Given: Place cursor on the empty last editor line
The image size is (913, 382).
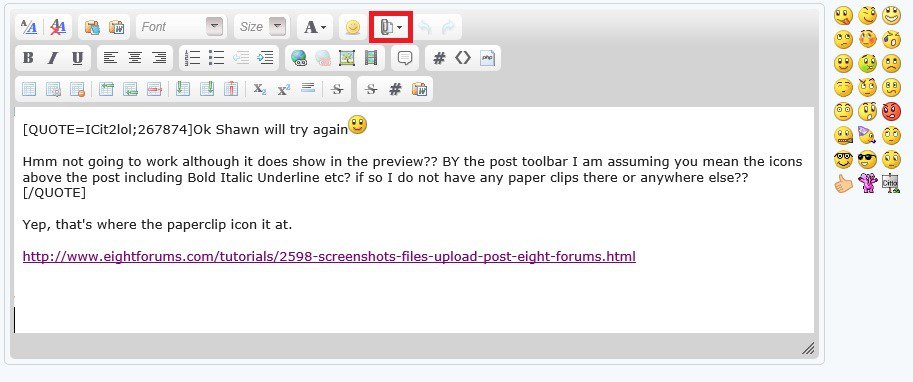Looking at the screenshot, I should (x=413, y=319).
